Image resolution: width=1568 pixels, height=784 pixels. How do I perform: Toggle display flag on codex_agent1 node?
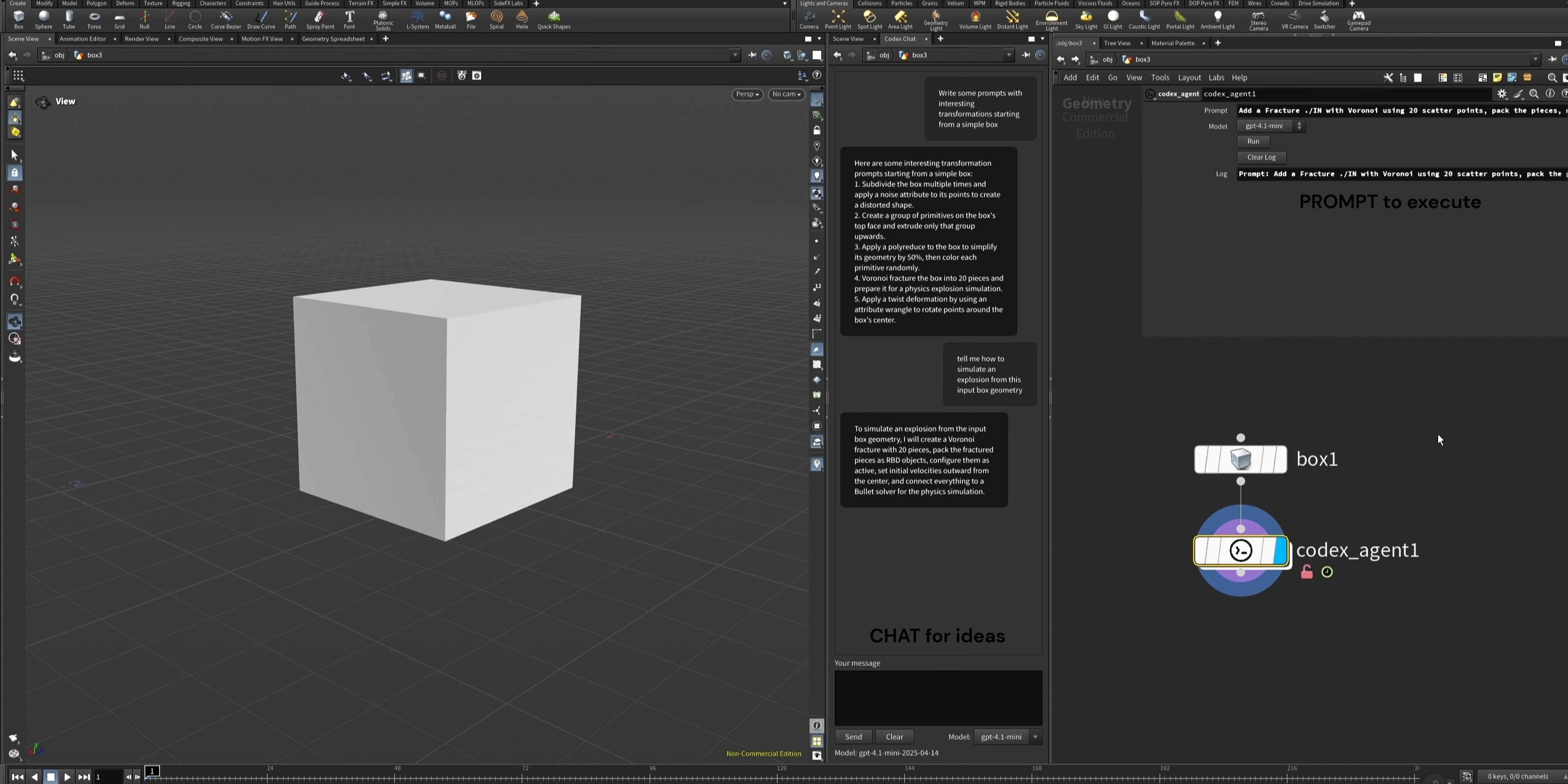pyautogui.click(x=1281, y=550)
